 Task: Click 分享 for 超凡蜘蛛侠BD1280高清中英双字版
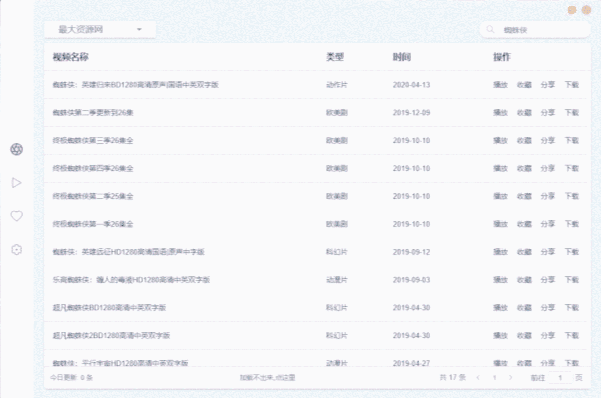coord(548,308)
